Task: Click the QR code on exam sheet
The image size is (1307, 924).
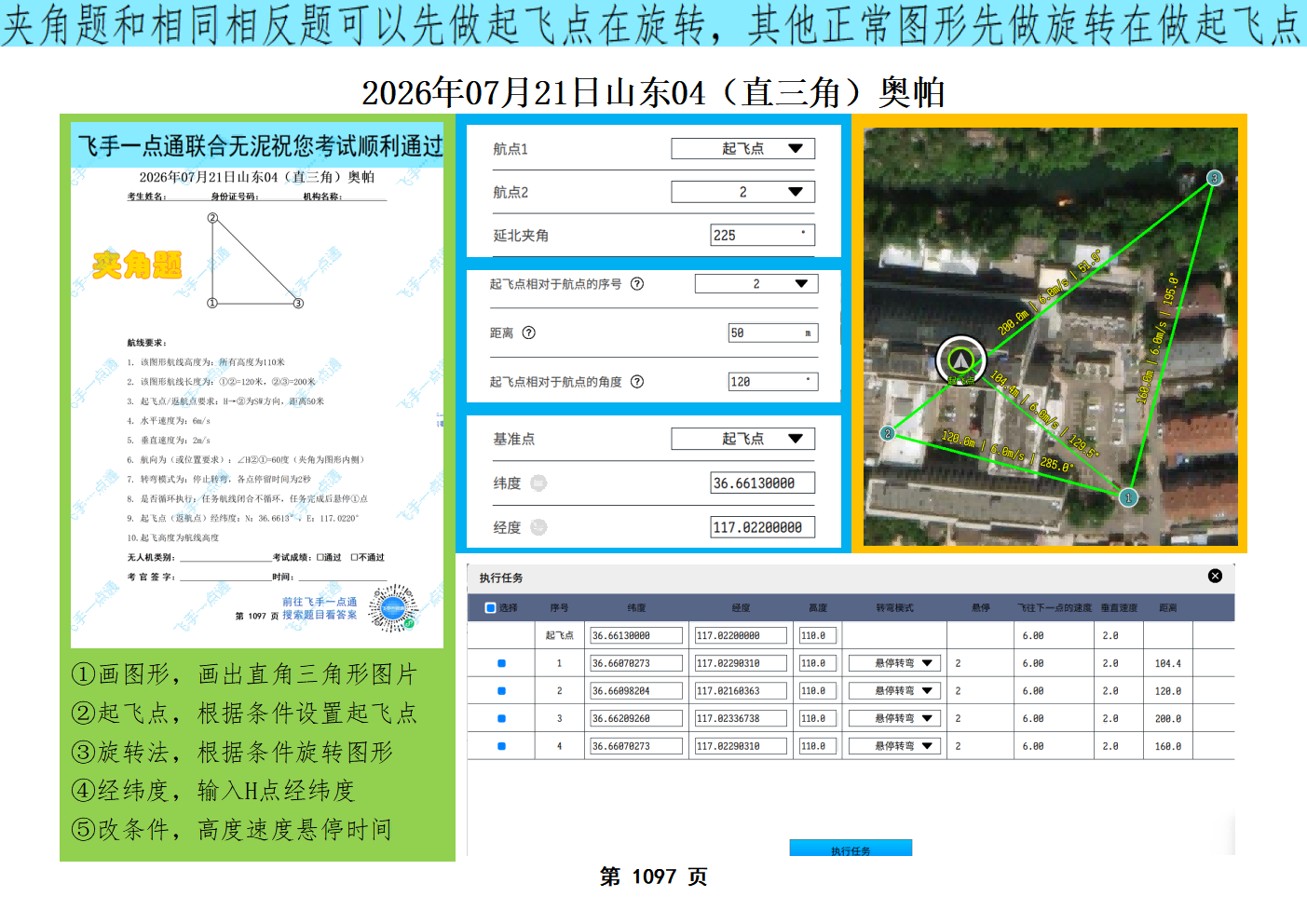Action: pos(392,608)
